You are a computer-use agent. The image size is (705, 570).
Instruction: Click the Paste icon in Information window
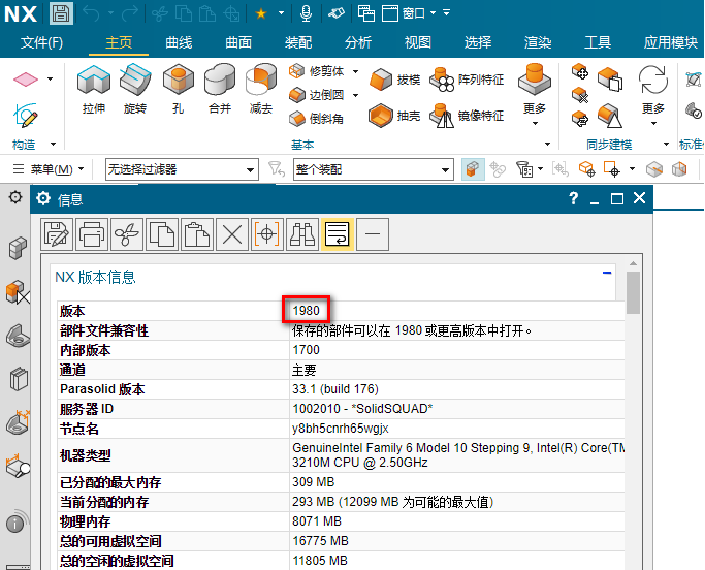pos(197,234)
